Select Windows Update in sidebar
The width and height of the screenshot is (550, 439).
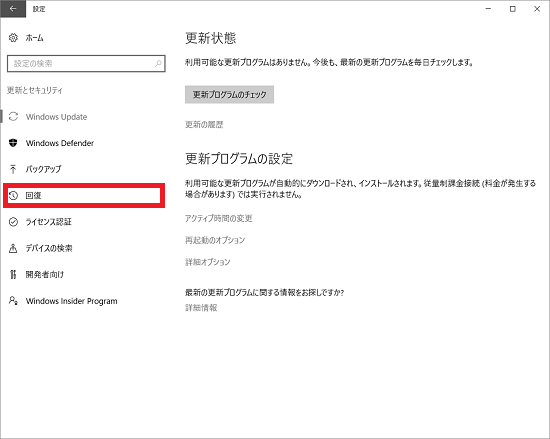click(x=56, y=117)
